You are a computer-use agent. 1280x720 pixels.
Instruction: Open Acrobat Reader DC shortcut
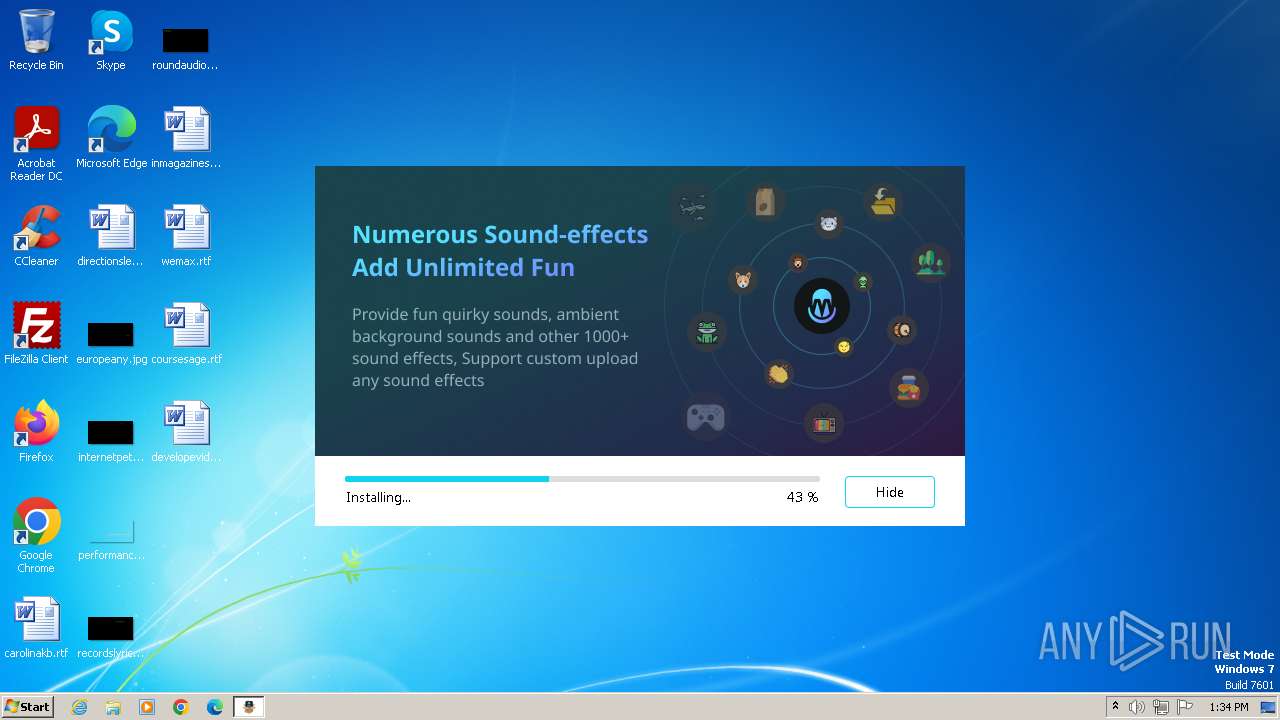point(36,144)
